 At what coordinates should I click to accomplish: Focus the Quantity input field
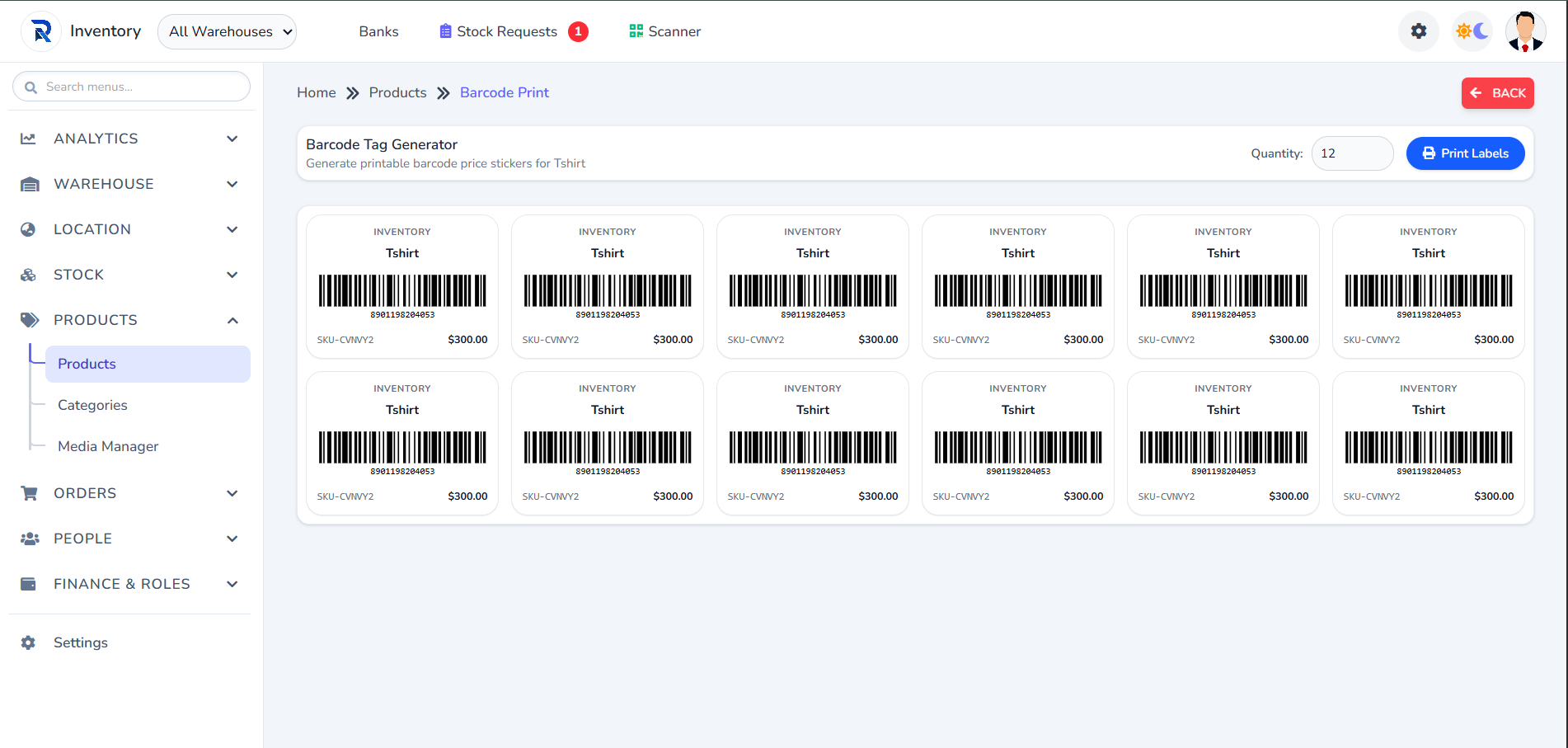[x=1352, y=153]
